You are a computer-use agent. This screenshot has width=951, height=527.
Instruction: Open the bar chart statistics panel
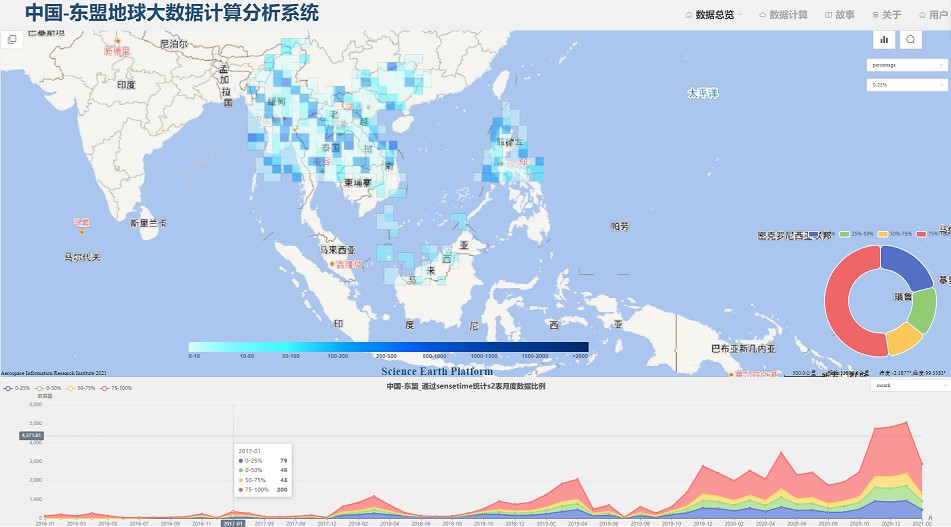point(884,40)
